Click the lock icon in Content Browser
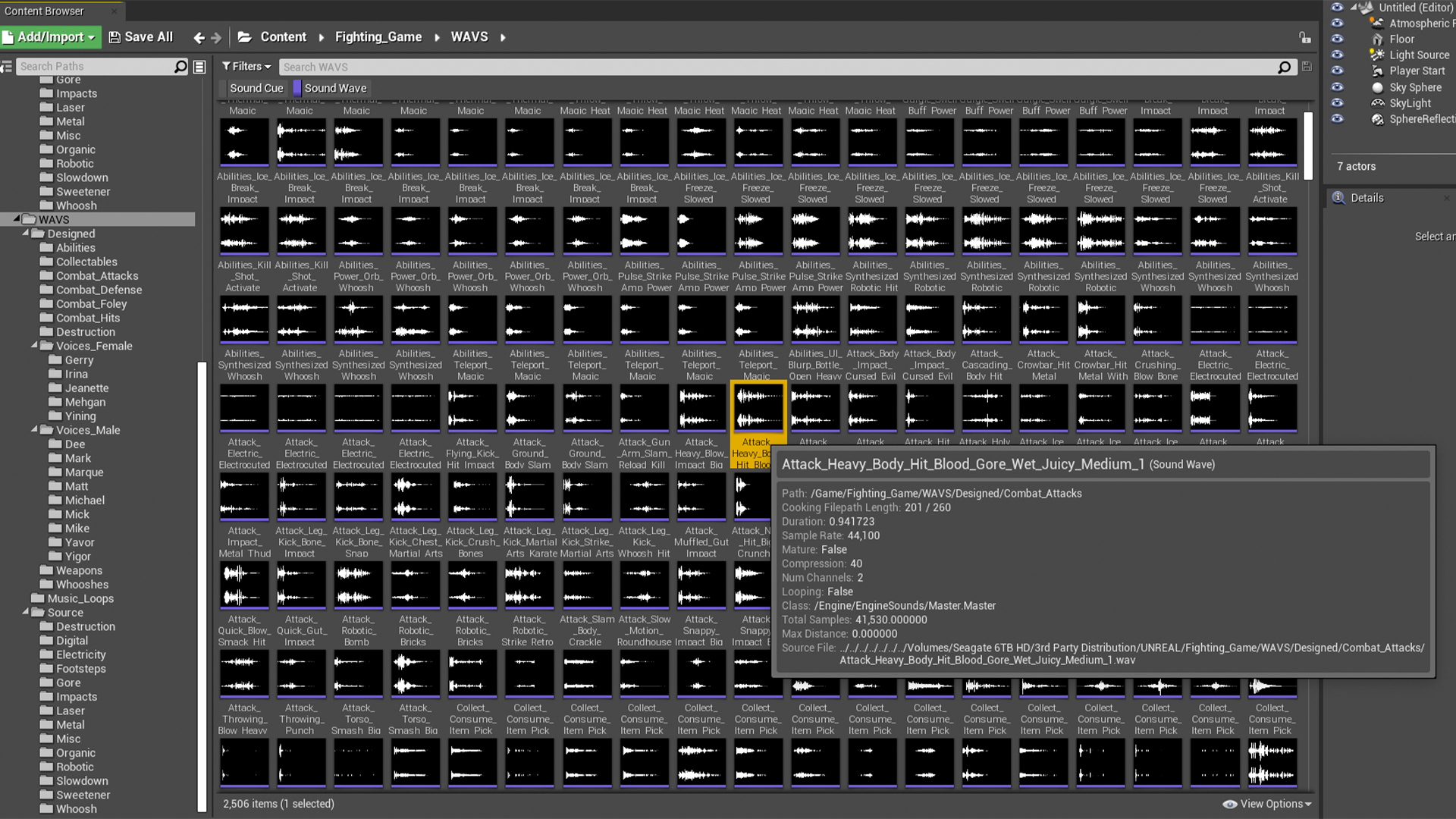The height and width of the screenshot is (819, 1456). pyautogui.click(x=1304, y=37)
